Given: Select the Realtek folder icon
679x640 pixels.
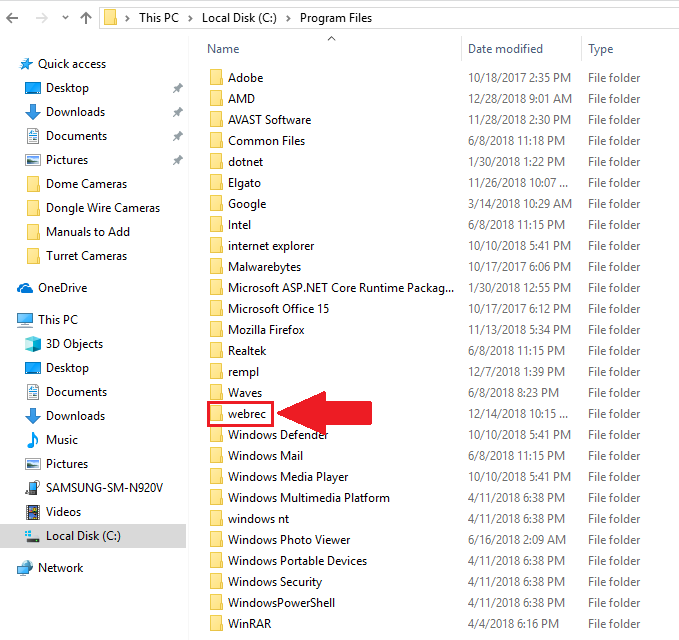Looking at the screenshot, I should click(x=216, y=351).
